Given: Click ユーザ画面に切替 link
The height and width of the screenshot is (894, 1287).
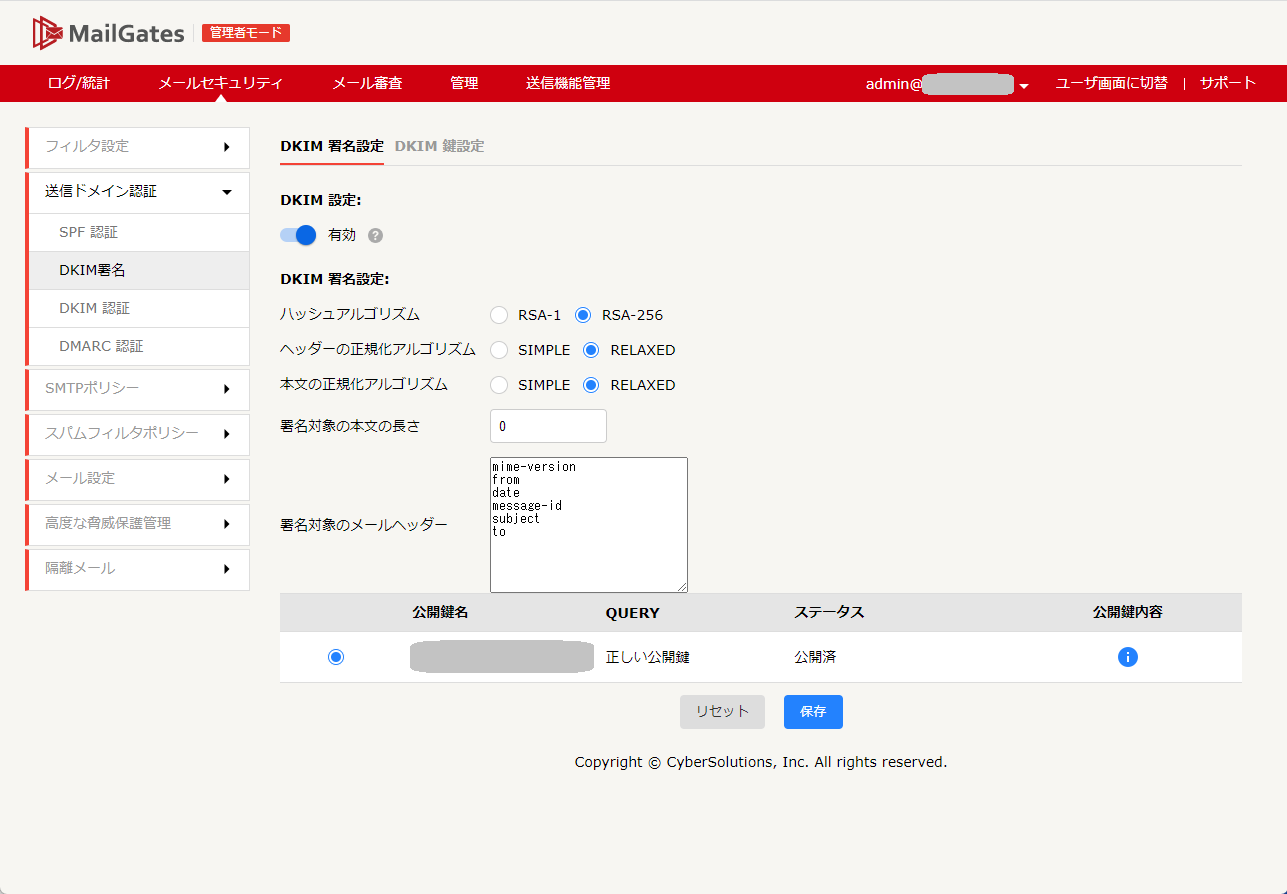Looking at the screenshot, I should (1111, 83).
